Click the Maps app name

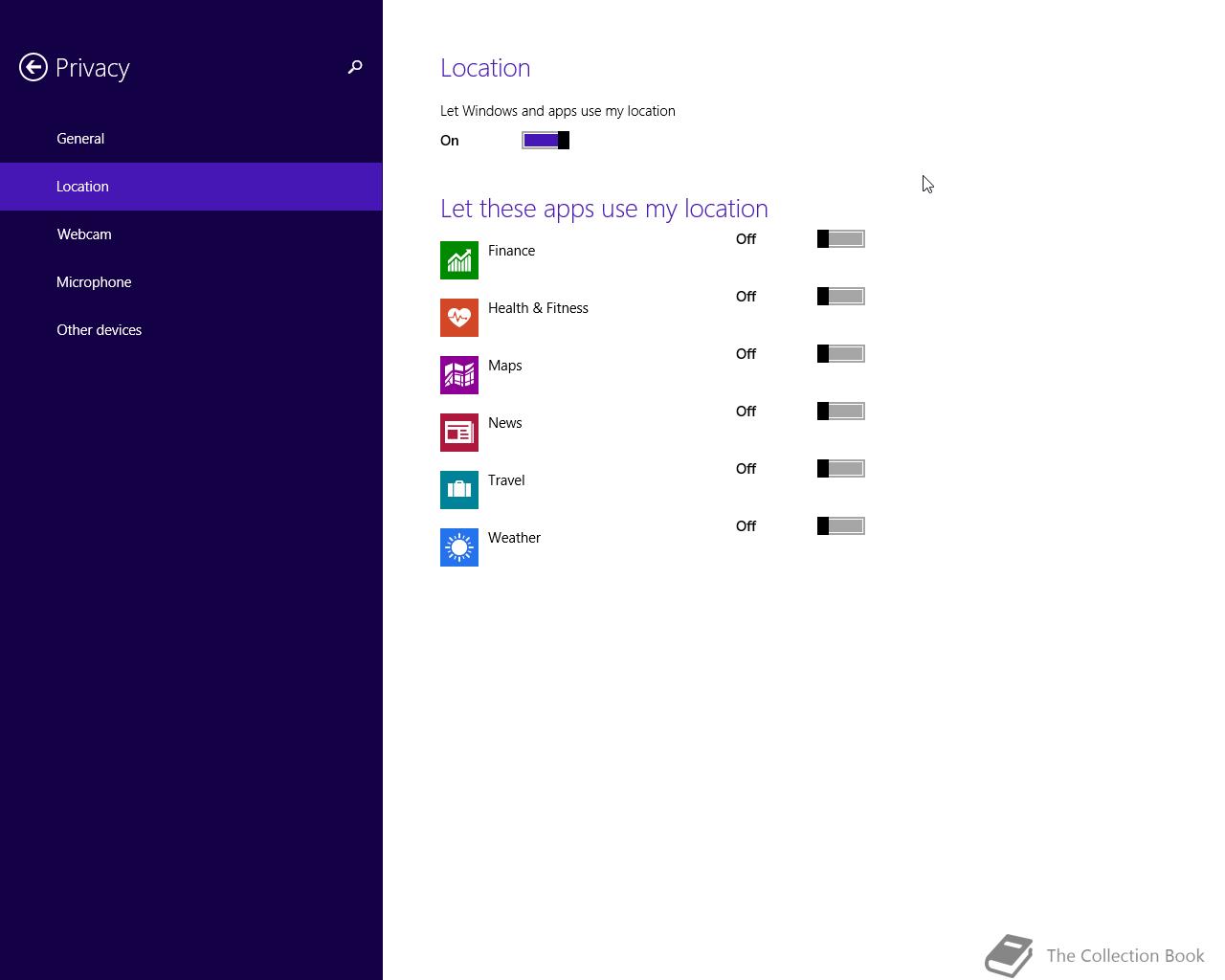505,366
